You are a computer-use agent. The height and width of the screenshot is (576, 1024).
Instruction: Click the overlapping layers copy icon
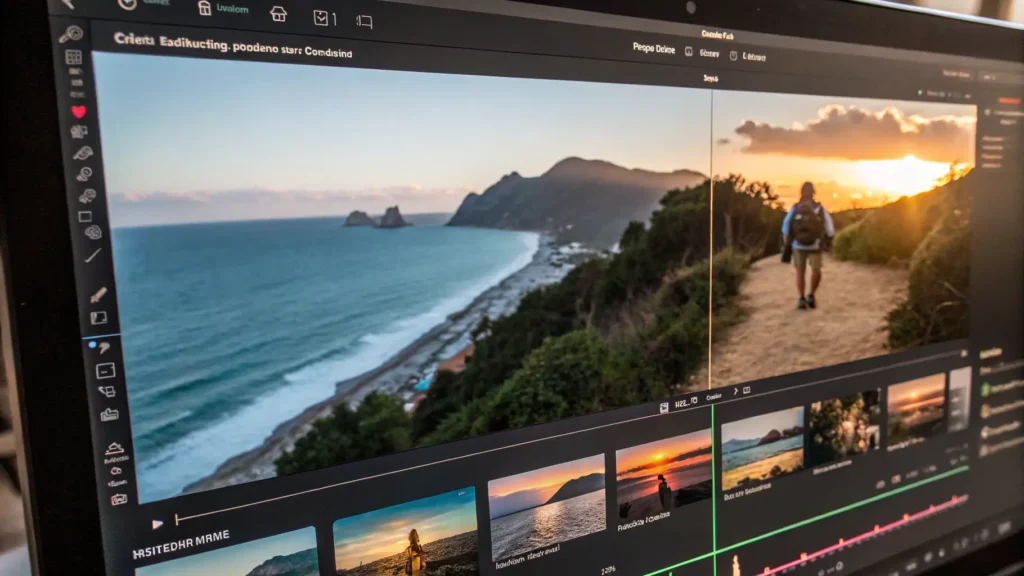point(107,392)
